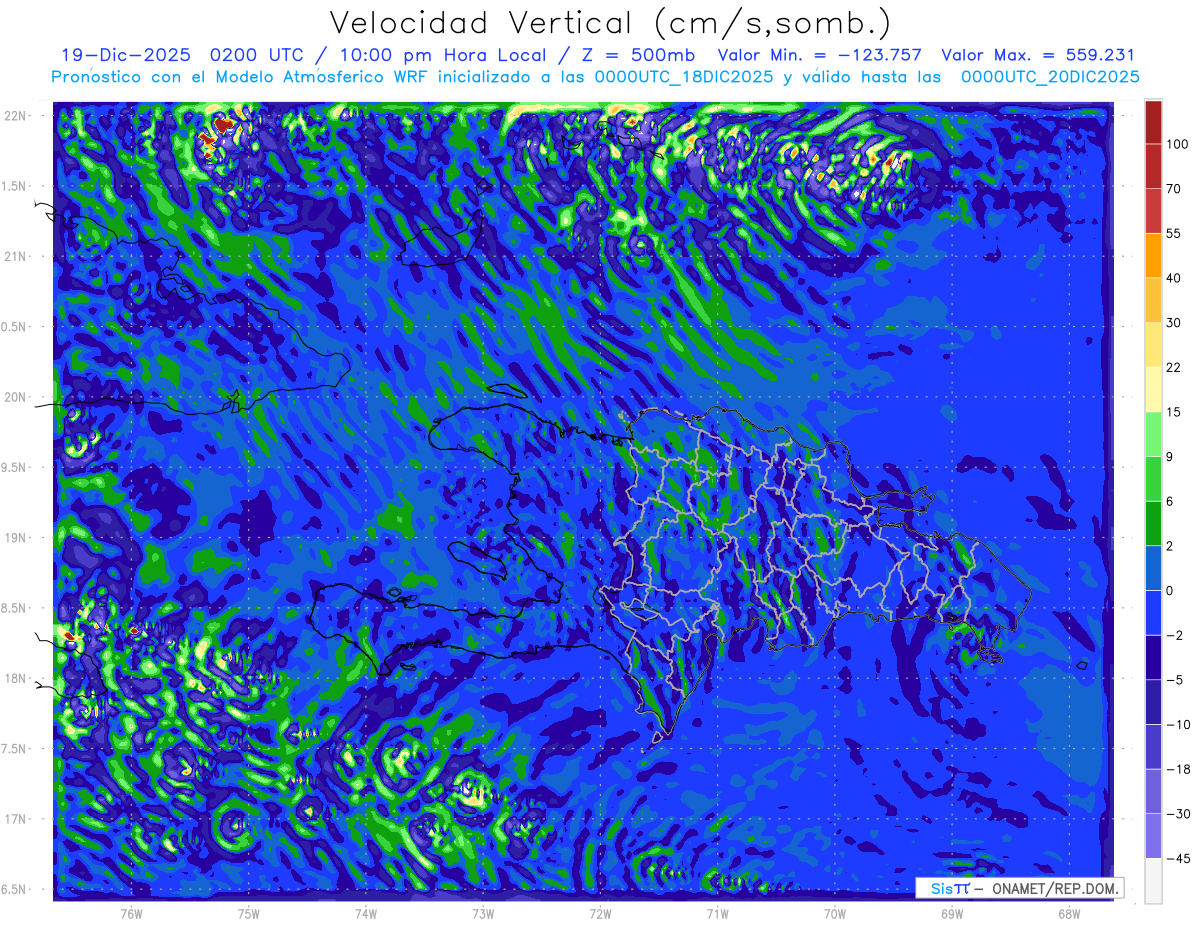Click the '75W' longitude label
The image size is (1200, 927).
click(x=249, y=914)
